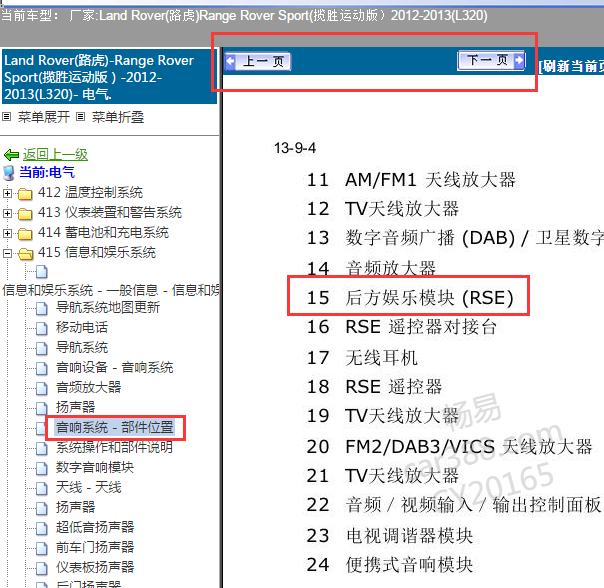Go to previous page with 上一页 button
This screenshot has height=588, width=604.
258,62
